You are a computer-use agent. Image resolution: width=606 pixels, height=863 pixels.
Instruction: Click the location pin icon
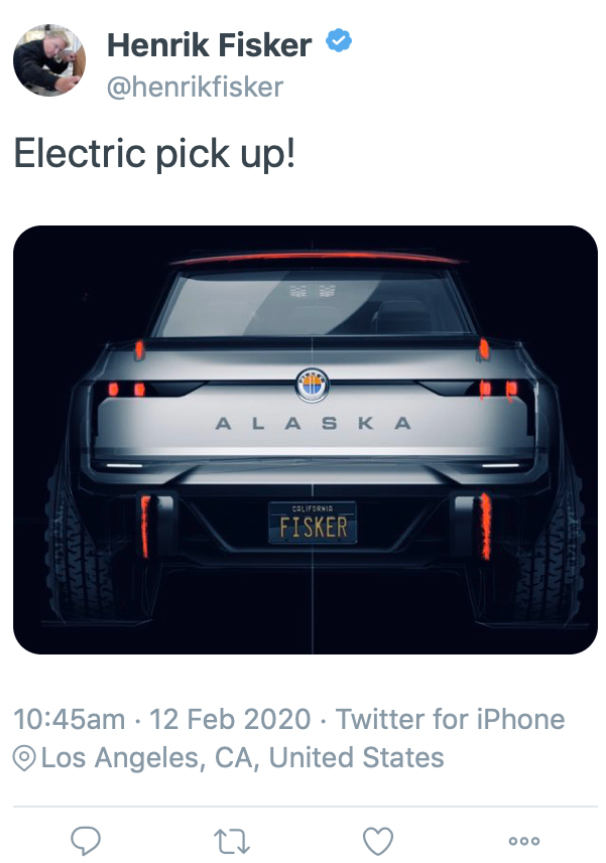pyautogui.click(x=24, y=757)
